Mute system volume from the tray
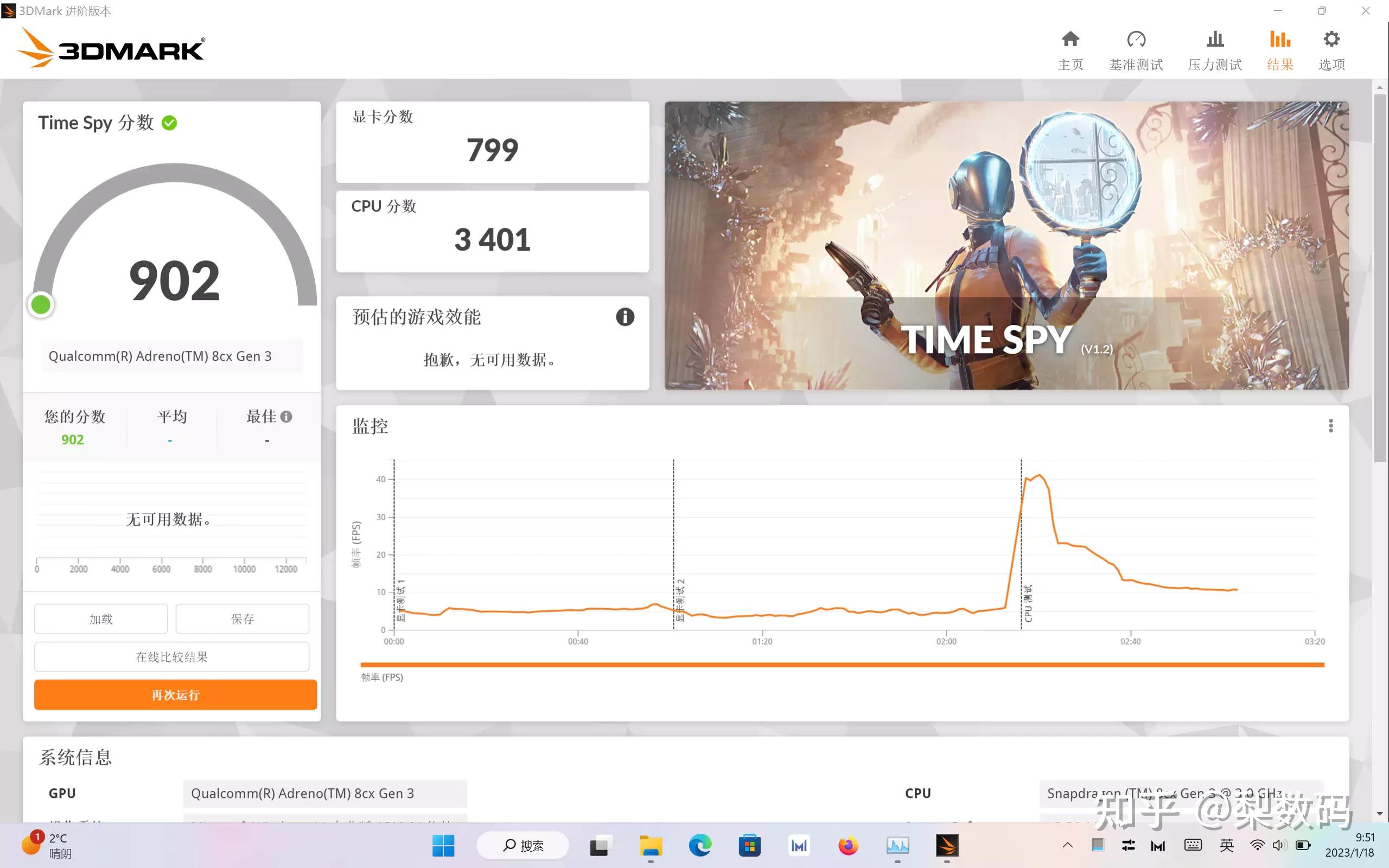This screenshot has width=1389, height=868. tap(1279, 845)
